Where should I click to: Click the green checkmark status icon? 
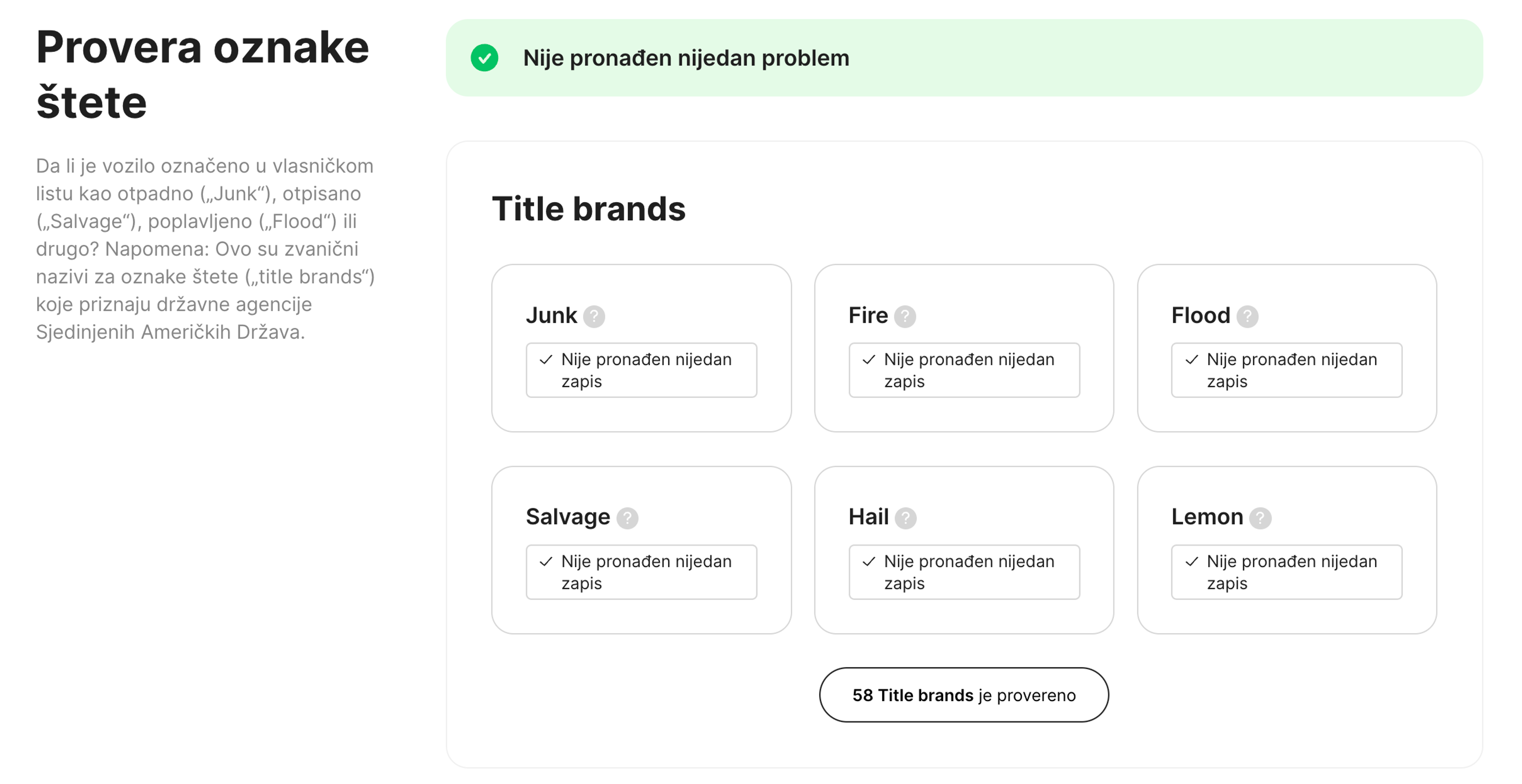tap(484, 58)
